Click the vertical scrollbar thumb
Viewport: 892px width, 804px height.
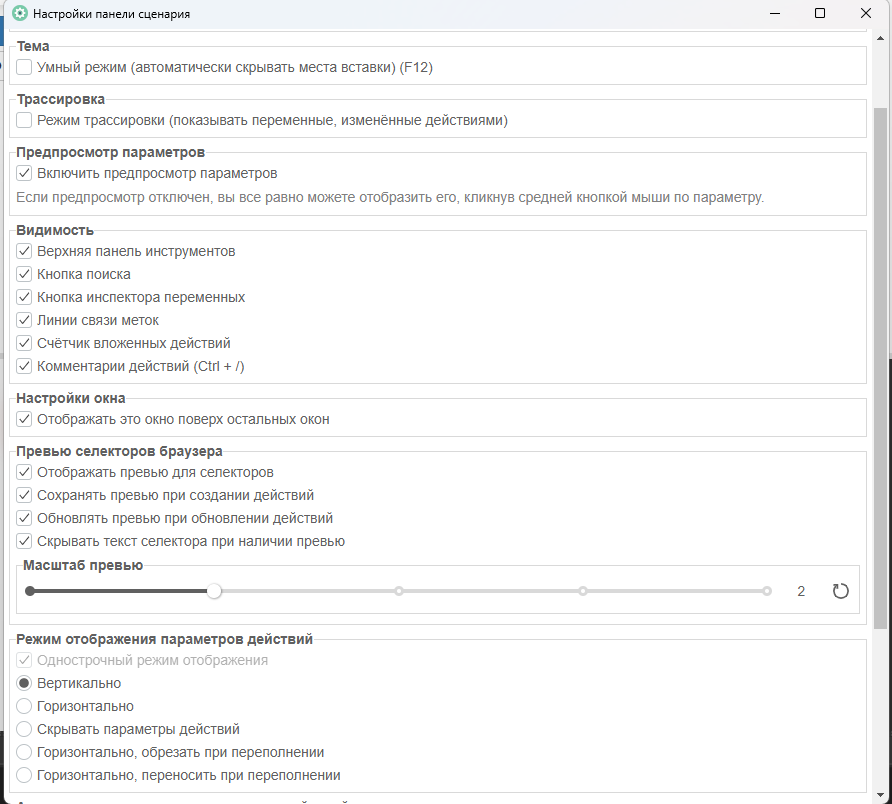coord(880,368)
